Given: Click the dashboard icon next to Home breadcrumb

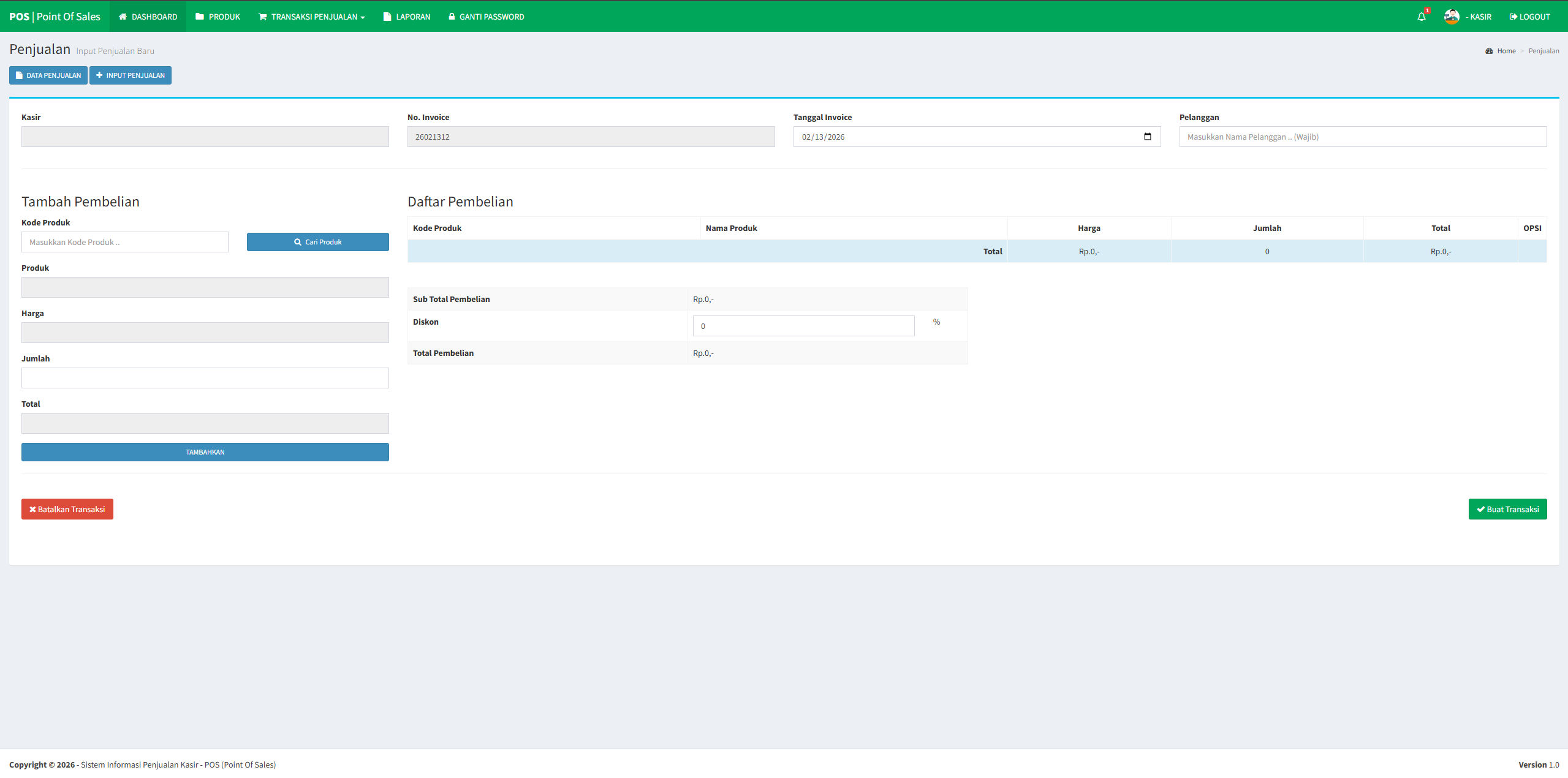Looking at the screenshot, I should (1489, 51).
